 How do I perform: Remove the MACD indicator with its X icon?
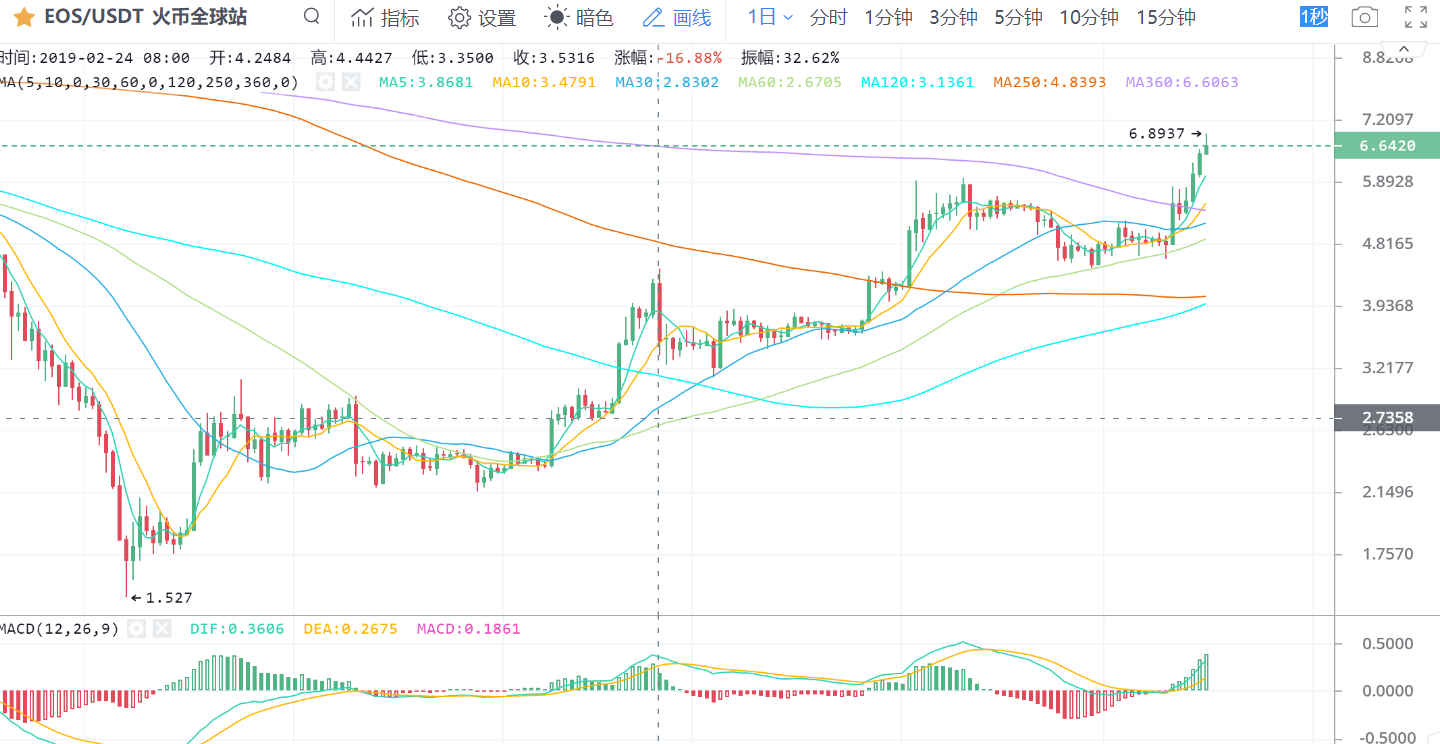tap(163, 629)
